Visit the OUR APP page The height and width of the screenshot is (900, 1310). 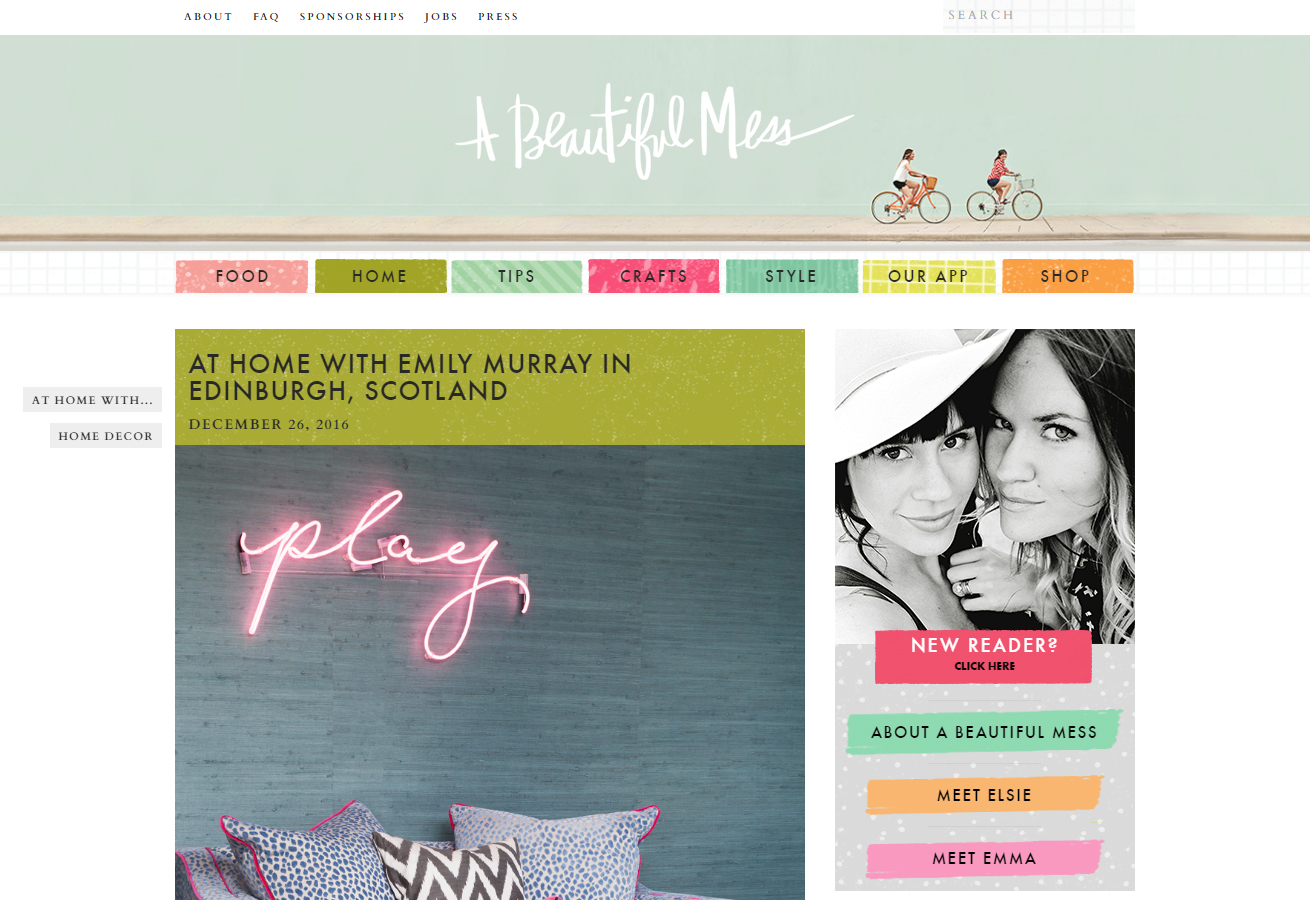(x=929, y=276)
